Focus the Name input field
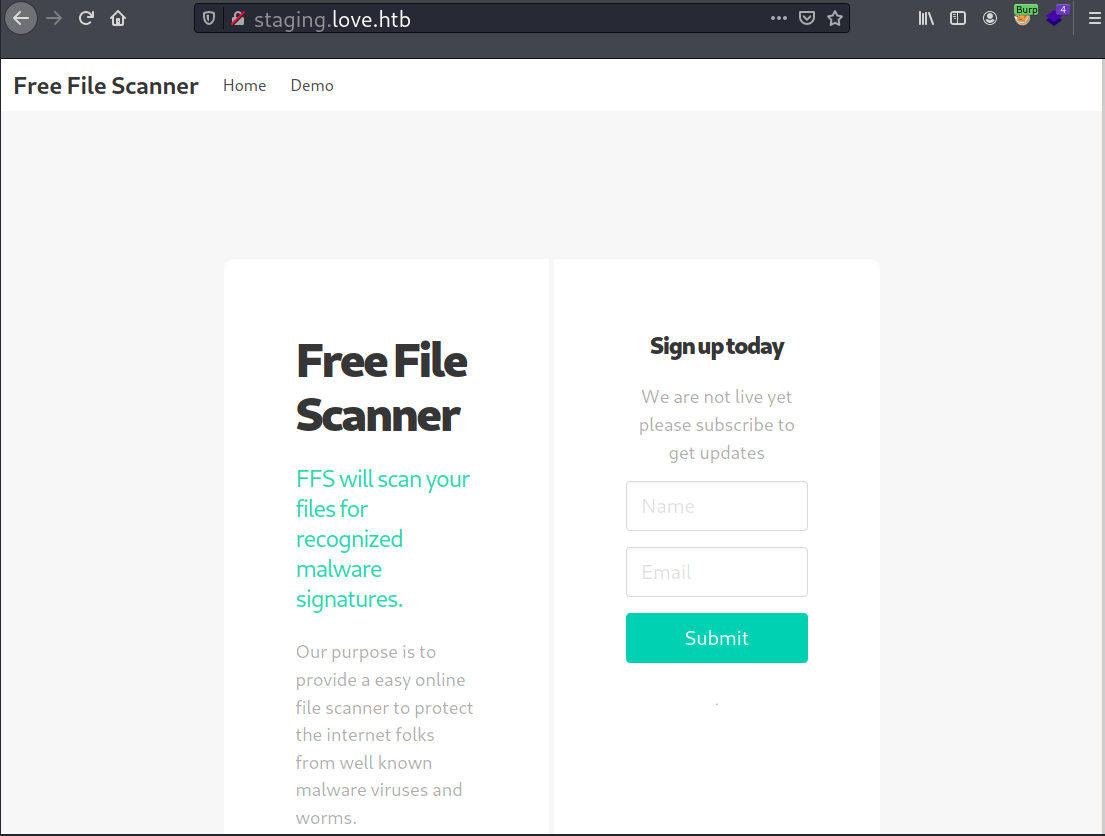This screenshot has width=1105, height=836. (717, 506)
